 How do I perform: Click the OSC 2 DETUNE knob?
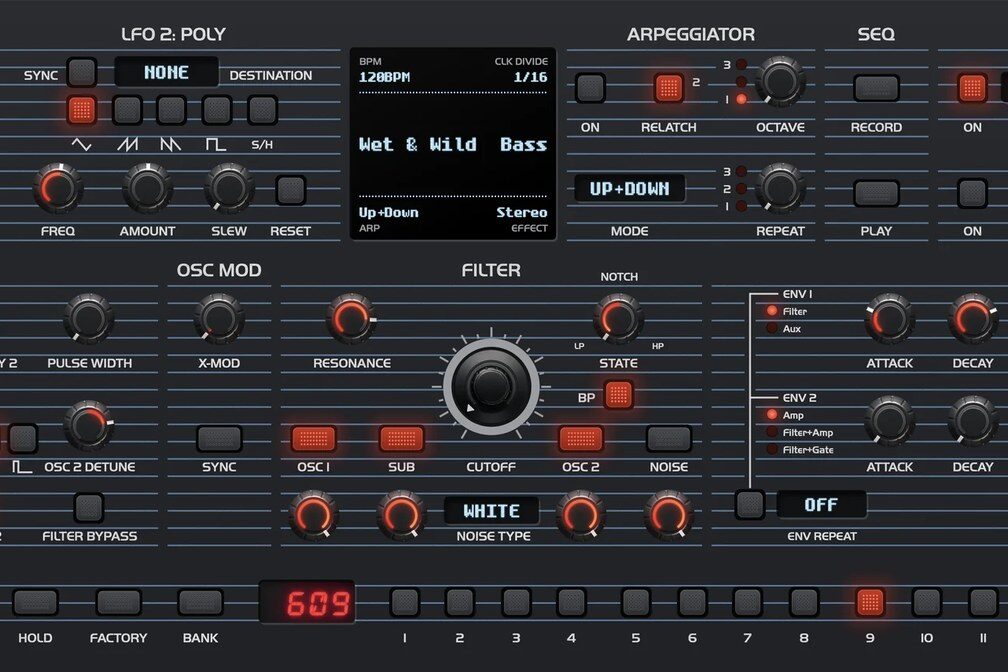point(89,425)
